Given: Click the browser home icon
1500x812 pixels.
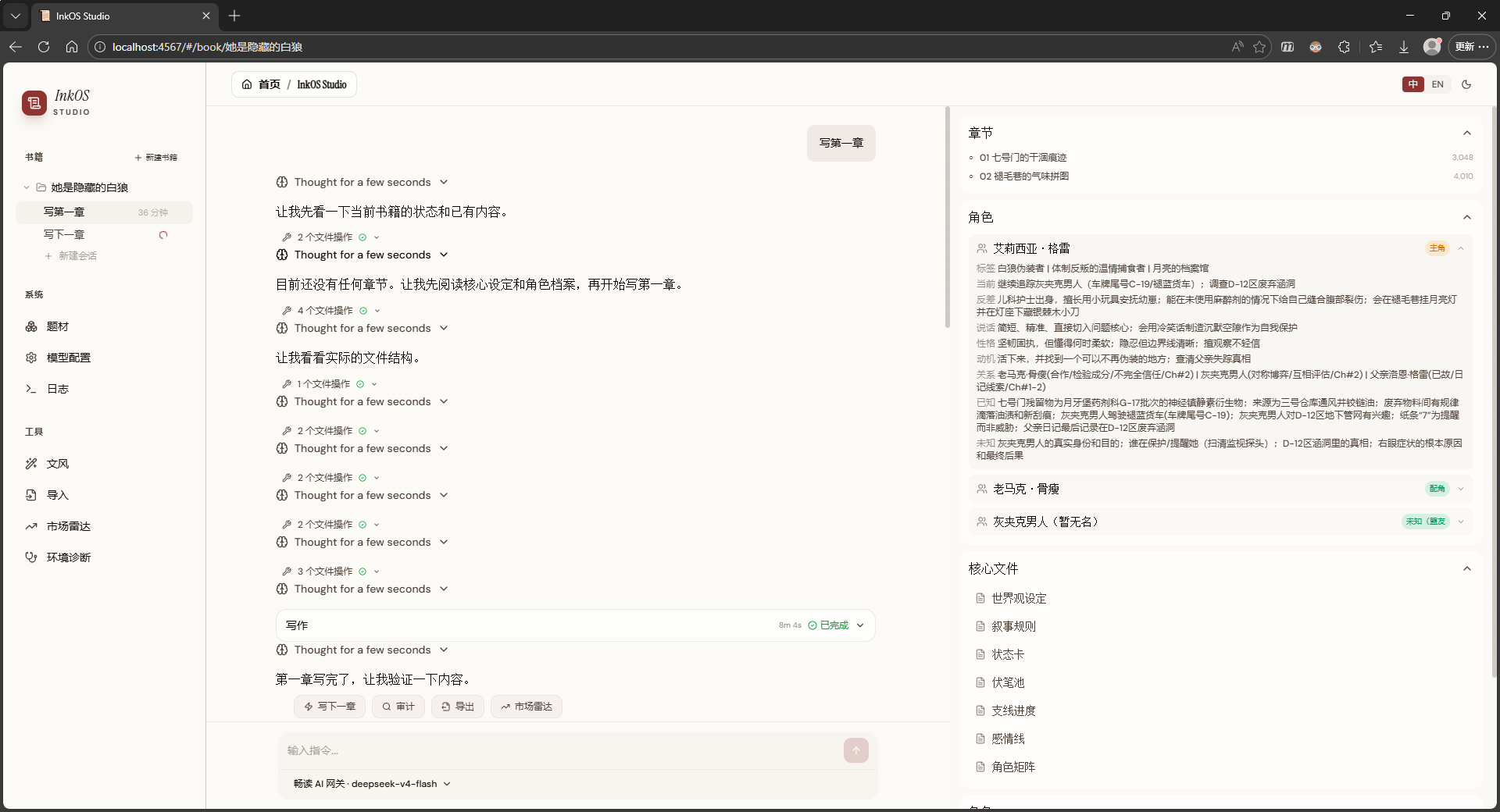Looking at the screenshot, I should coord(72,47).
